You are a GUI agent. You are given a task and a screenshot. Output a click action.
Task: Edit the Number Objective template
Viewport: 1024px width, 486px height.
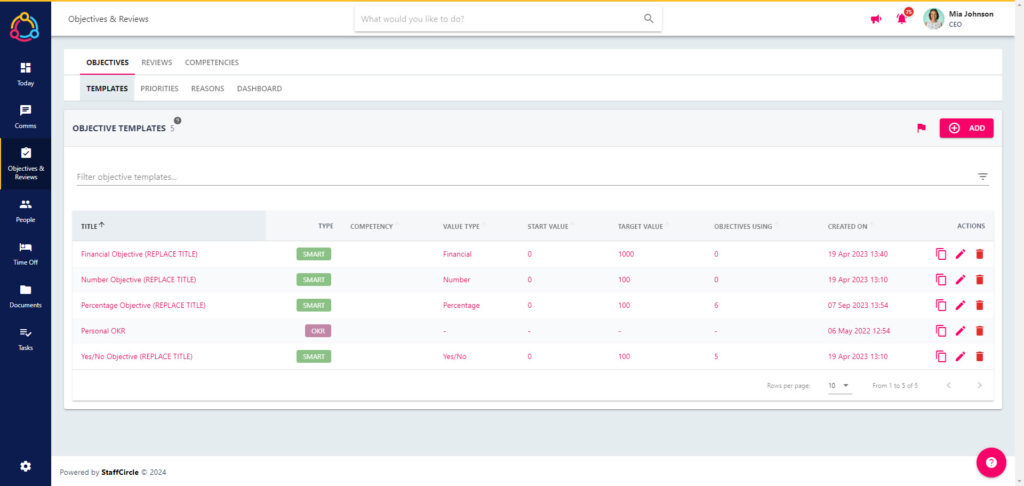(x=960, y=280)
